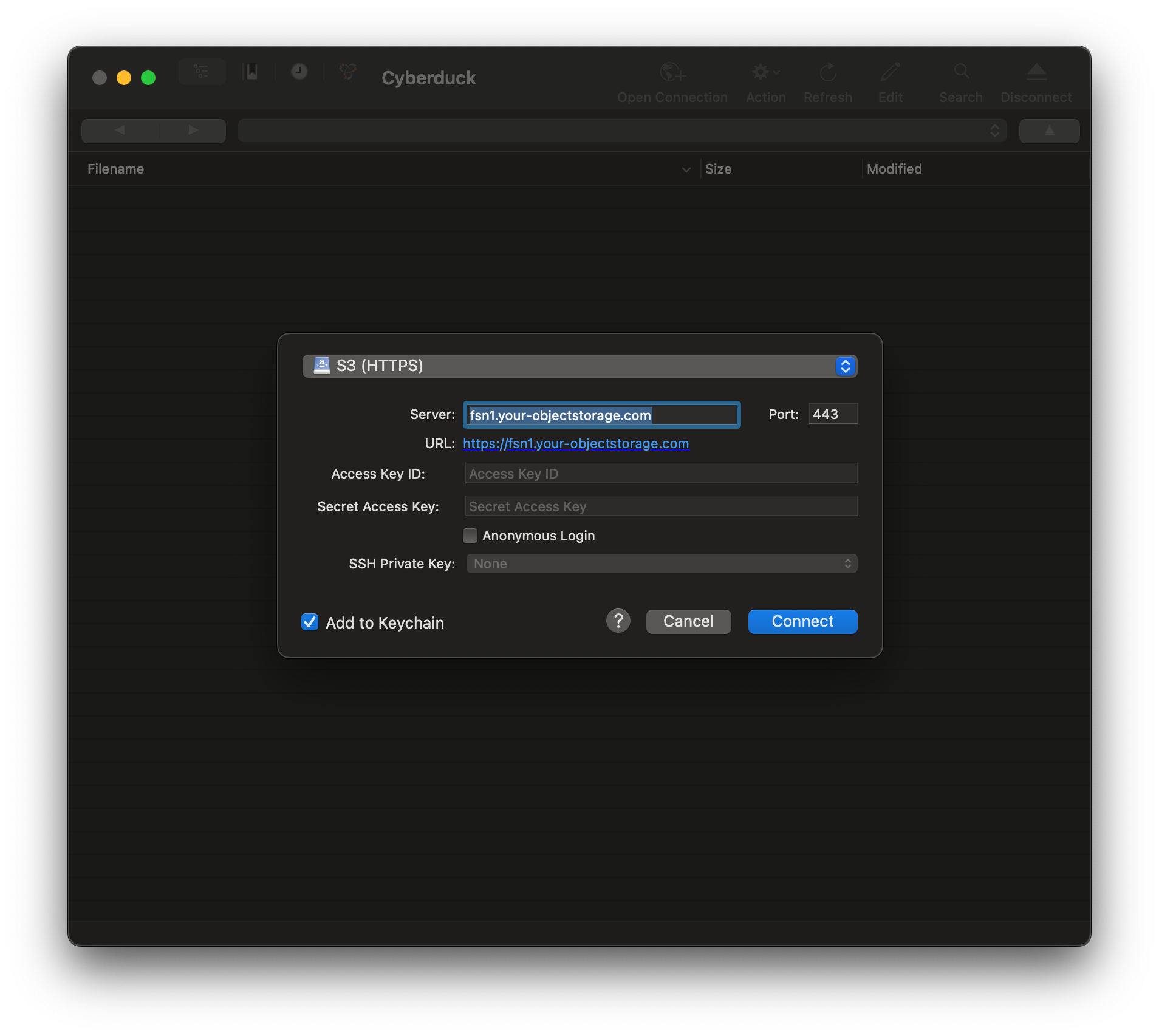This screenshot has height=1036, width=1159.
Task: Enable the Anonymous Login checkbox
Action: coord(470,536)
